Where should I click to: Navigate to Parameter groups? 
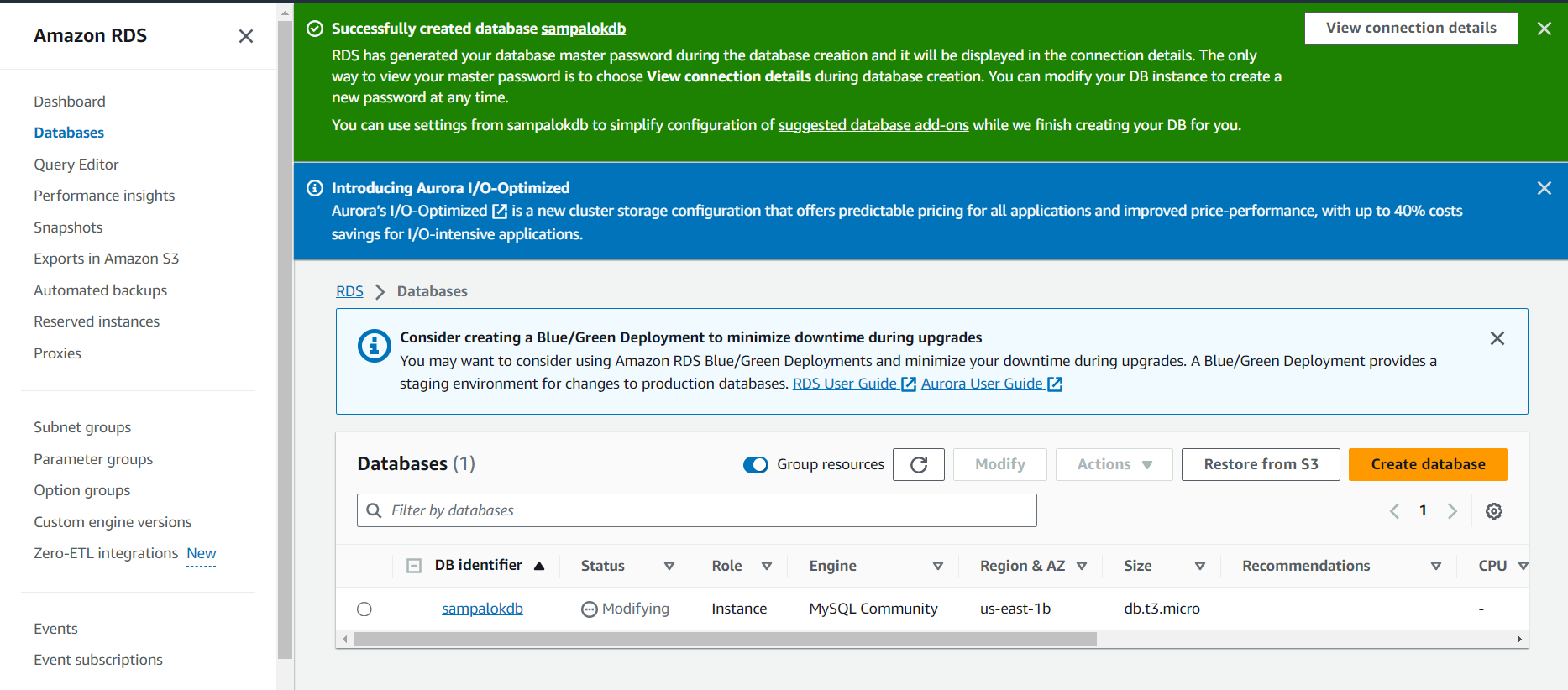[93, 459]
